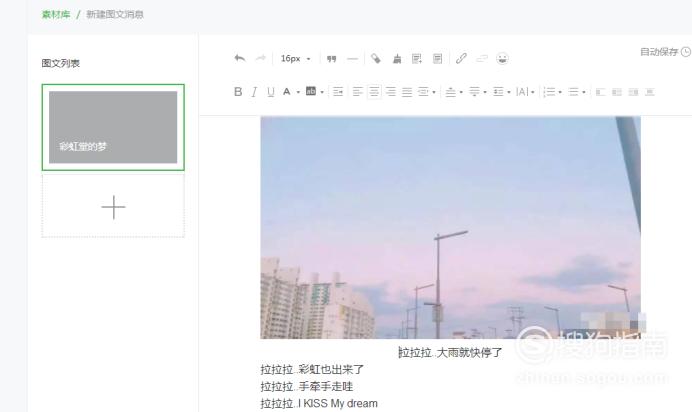Expand the ordered list style dropdown
The image size is (692, 412).
(x=560, y=92)
